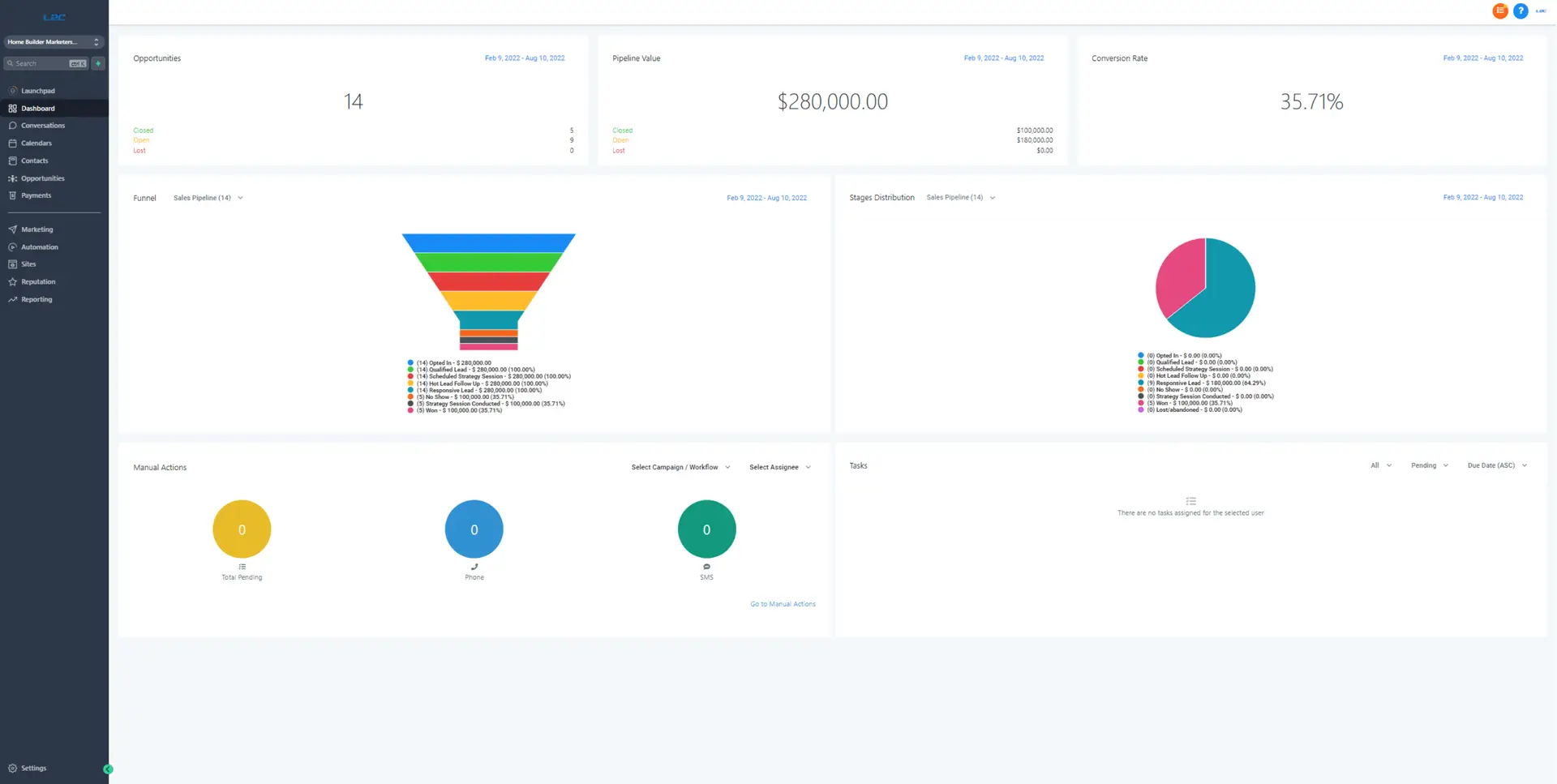Expand the Due Date (ASC) sort dropdown
The height and width of the screenshot is (784, 1557).
point(1496,465)
